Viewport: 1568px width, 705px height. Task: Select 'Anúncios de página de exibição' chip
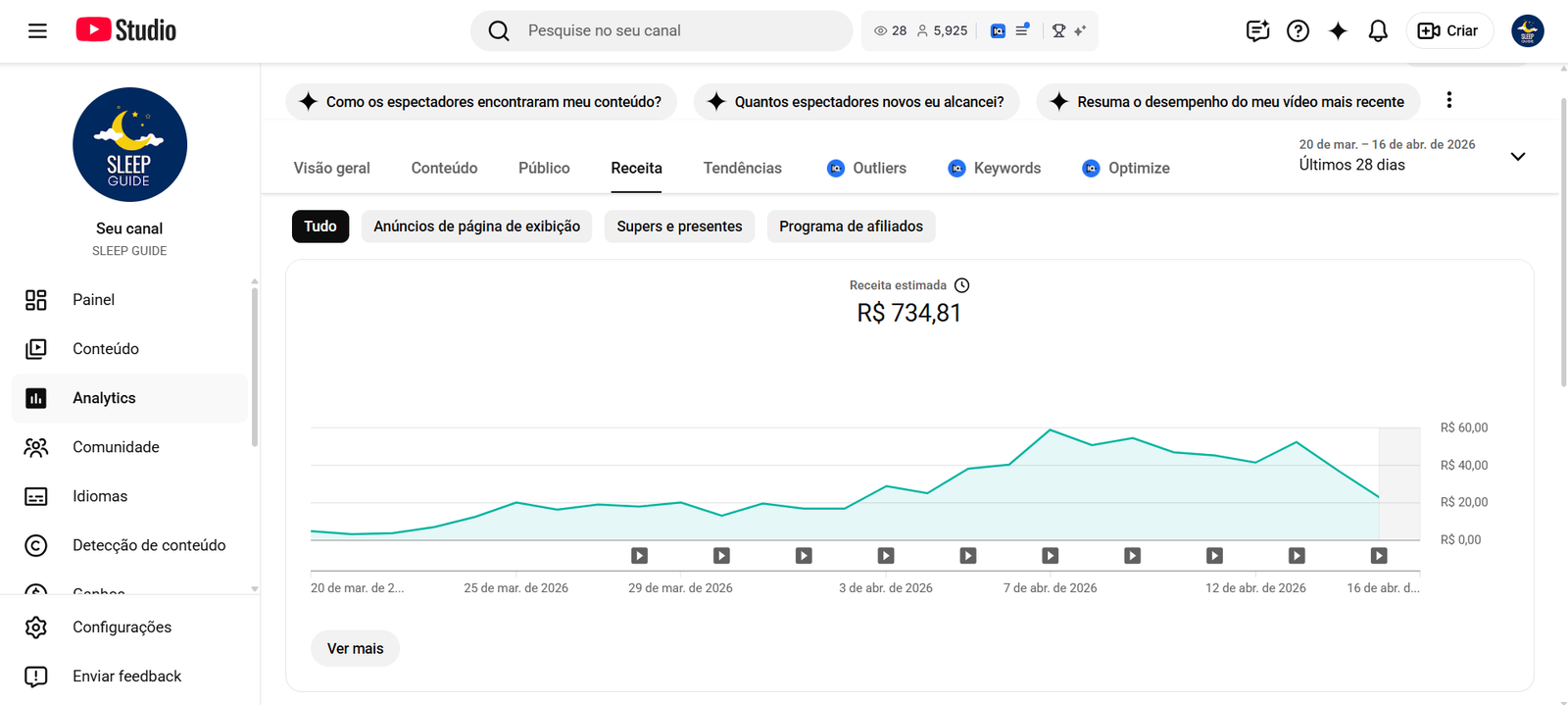point(476,227)
